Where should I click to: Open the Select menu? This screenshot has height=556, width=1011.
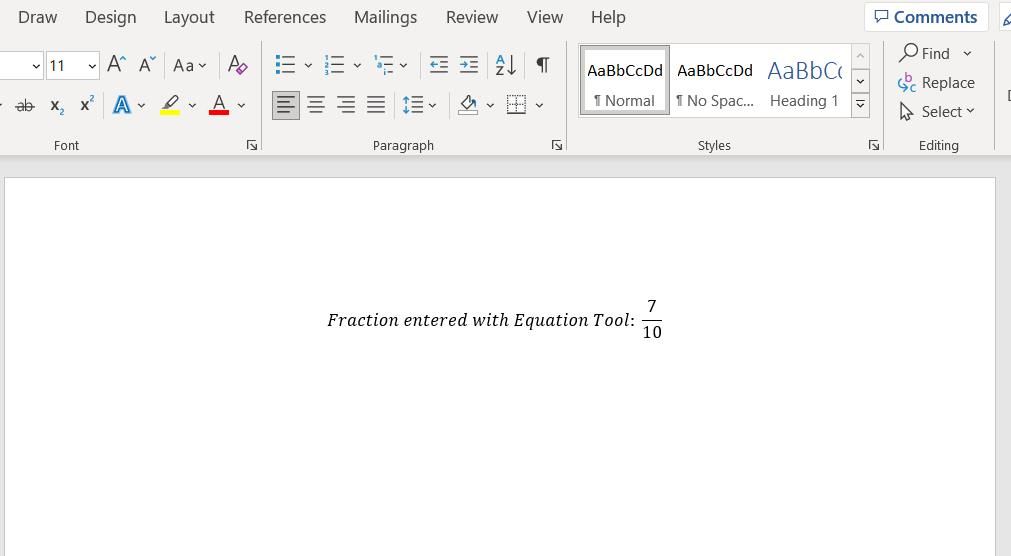(x=936, y=112)
